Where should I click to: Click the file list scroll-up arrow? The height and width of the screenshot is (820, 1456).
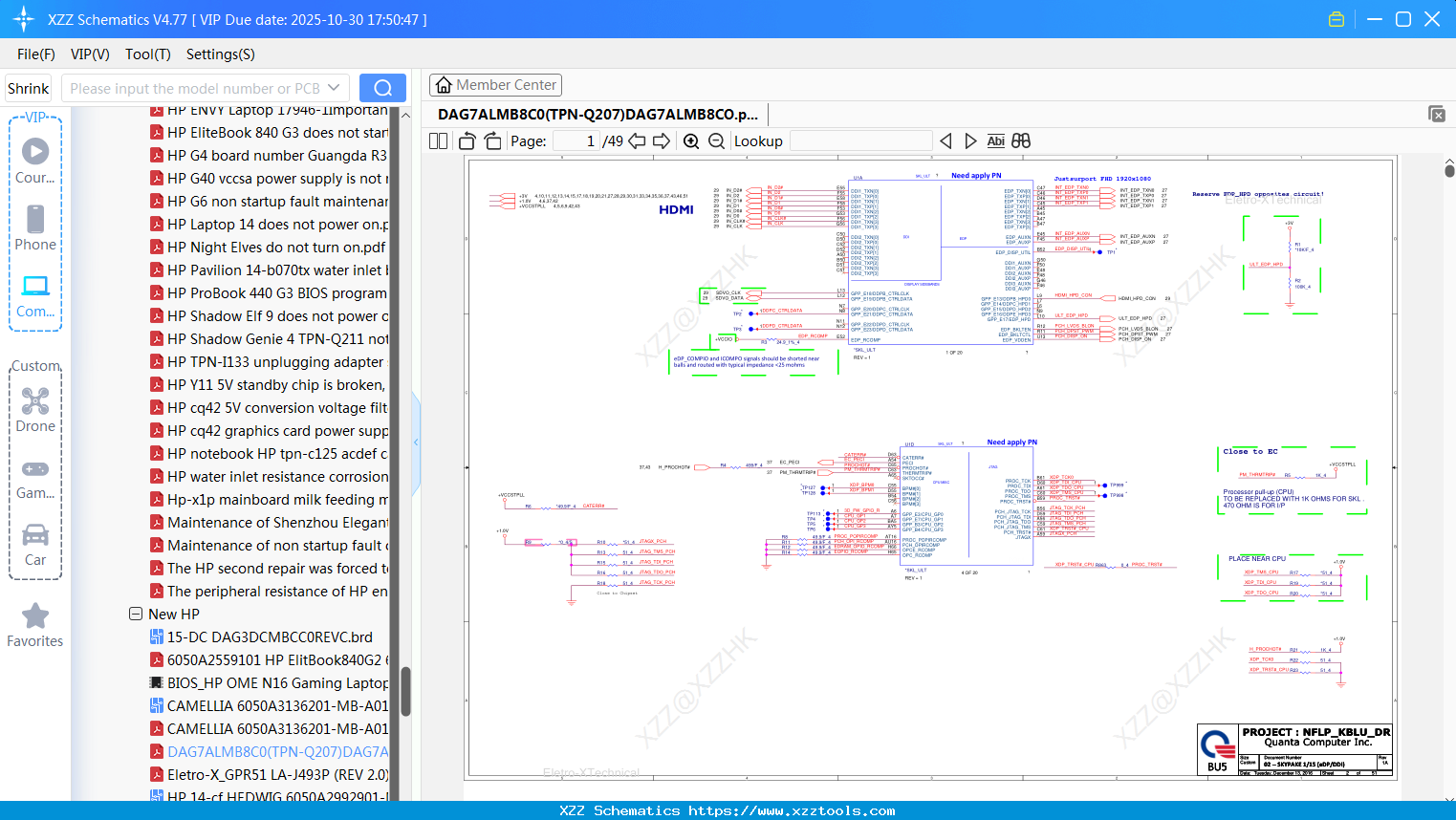pos(405,115)
